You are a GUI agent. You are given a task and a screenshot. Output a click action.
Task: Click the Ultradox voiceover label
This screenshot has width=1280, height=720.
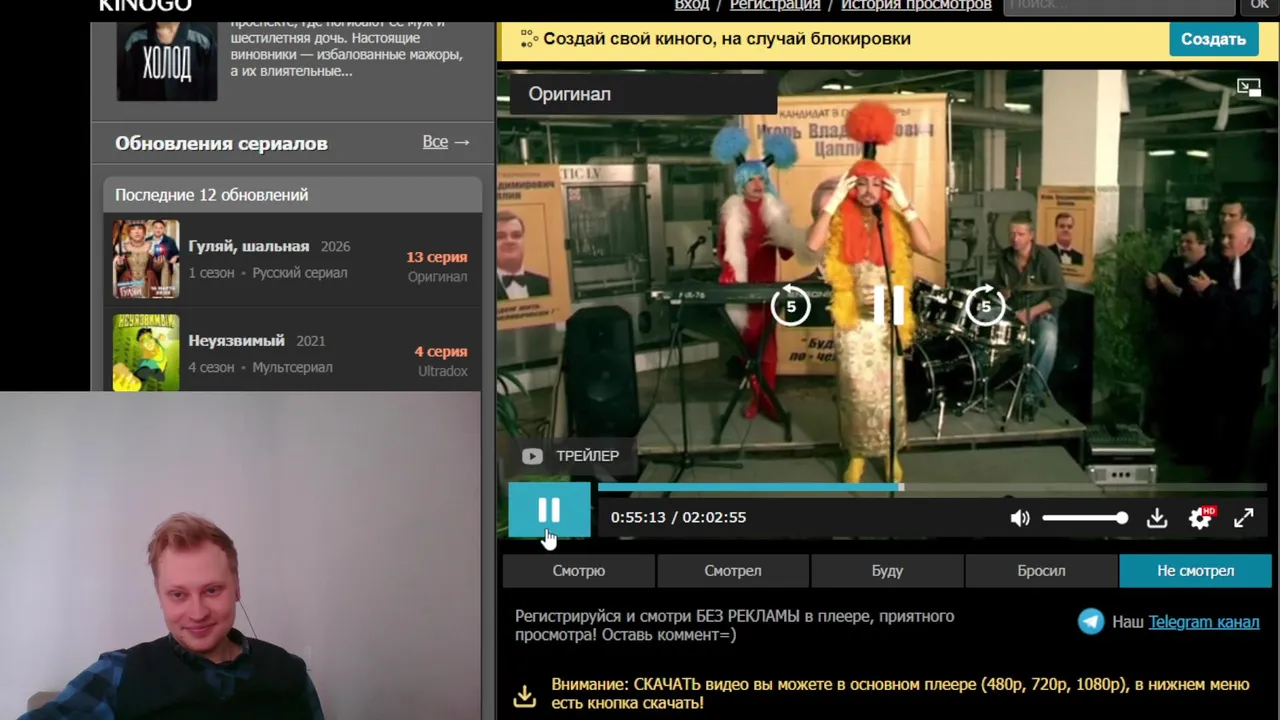tap(443, 371)
